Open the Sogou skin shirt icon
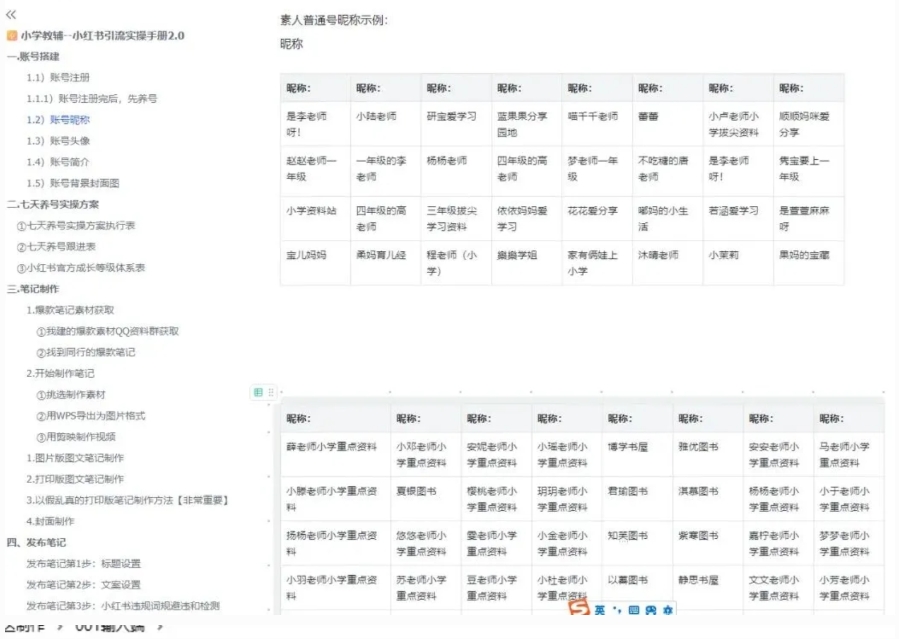The width and height of the screenshot is (899, 639). [651, 609]
